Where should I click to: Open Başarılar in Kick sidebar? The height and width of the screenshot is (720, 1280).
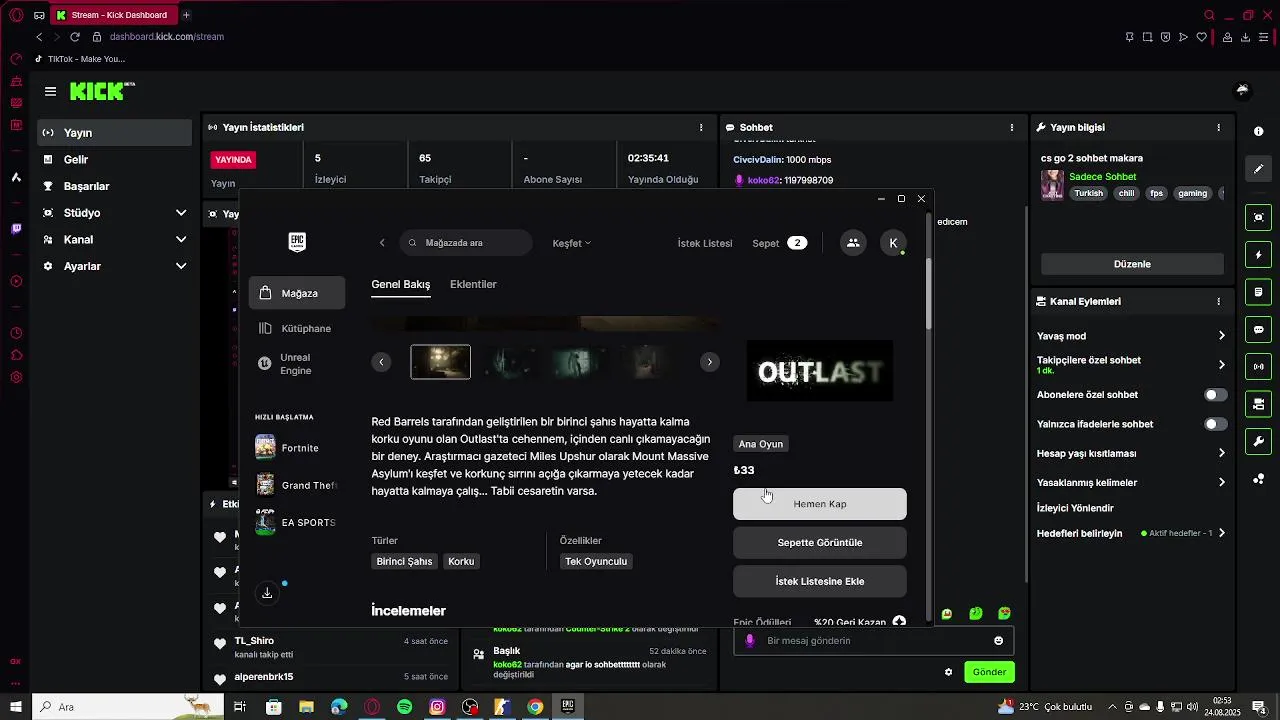pos(115,186)
